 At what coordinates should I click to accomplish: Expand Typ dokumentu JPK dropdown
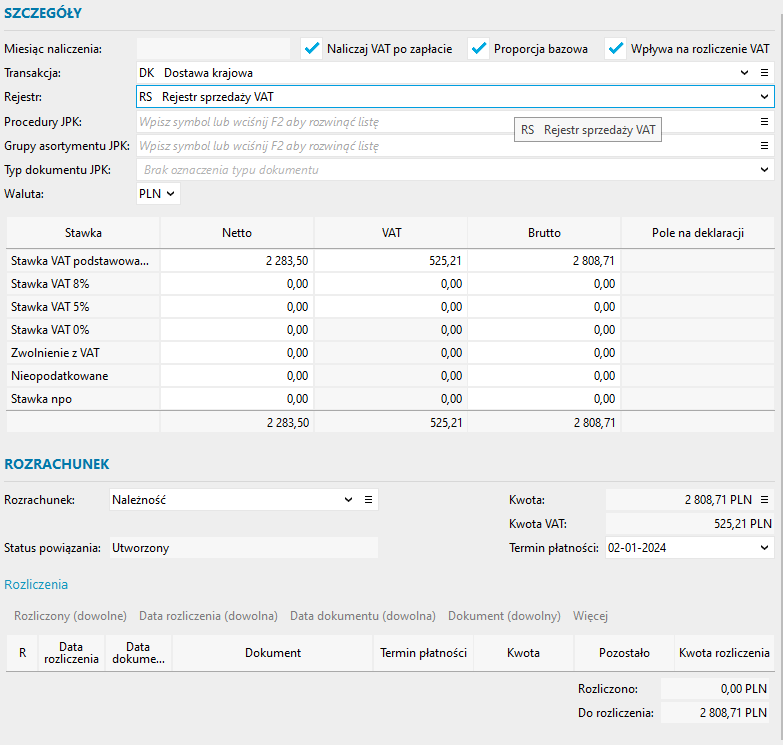pos(764,170)
